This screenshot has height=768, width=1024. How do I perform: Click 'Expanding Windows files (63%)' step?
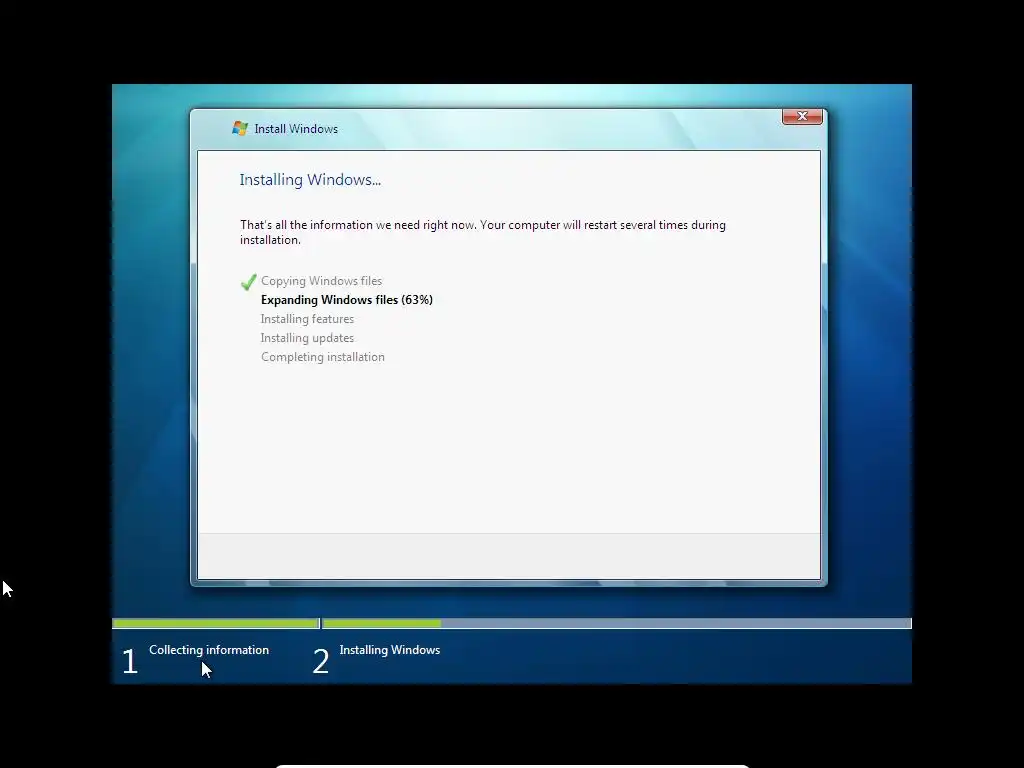pos(347,300)
